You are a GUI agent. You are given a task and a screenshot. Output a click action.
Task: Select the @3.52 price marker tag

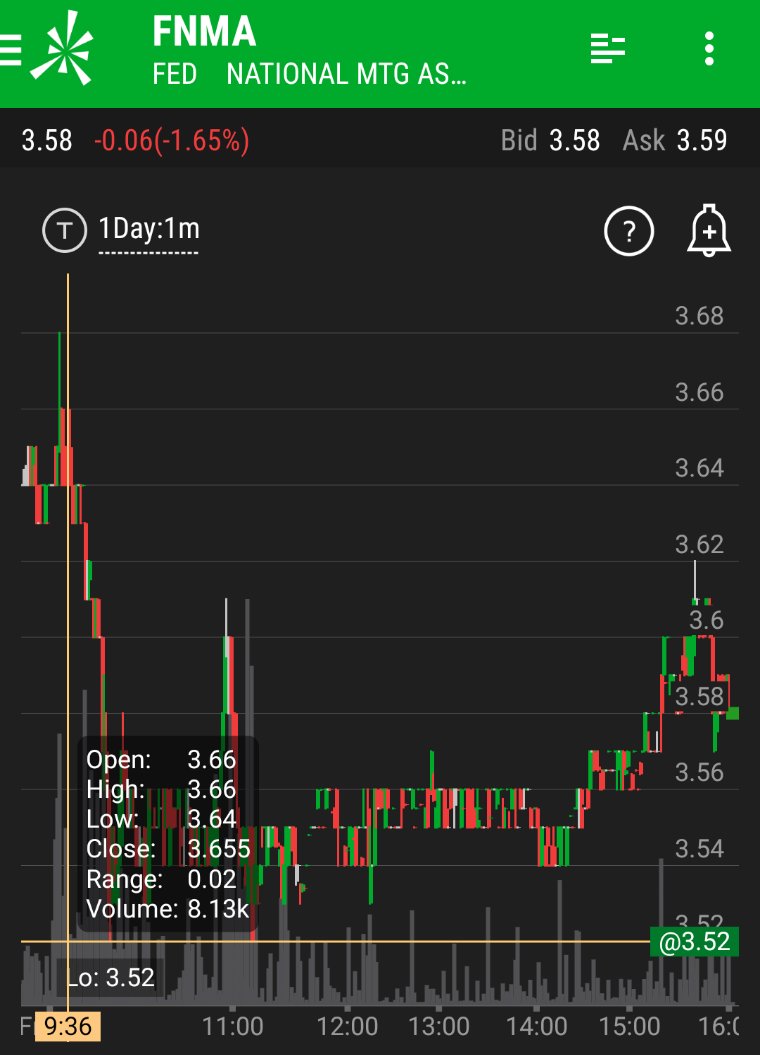(x=694, y=941)
